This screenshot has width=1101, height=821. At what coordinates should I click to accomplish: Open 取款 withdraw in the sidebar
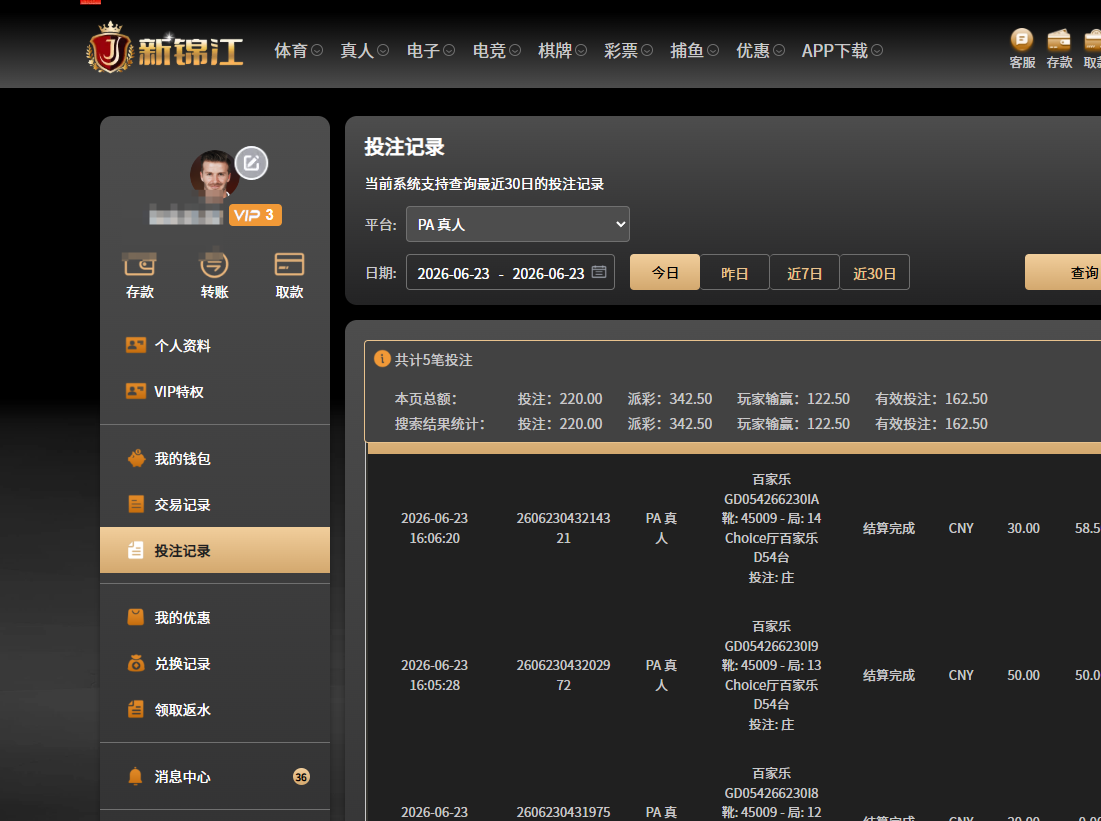[289, 276]
